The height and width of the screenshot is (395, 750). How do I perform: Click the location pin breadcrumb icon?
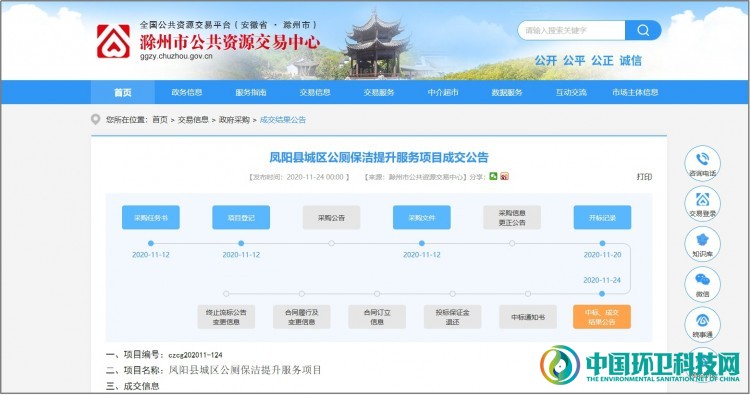96,120
